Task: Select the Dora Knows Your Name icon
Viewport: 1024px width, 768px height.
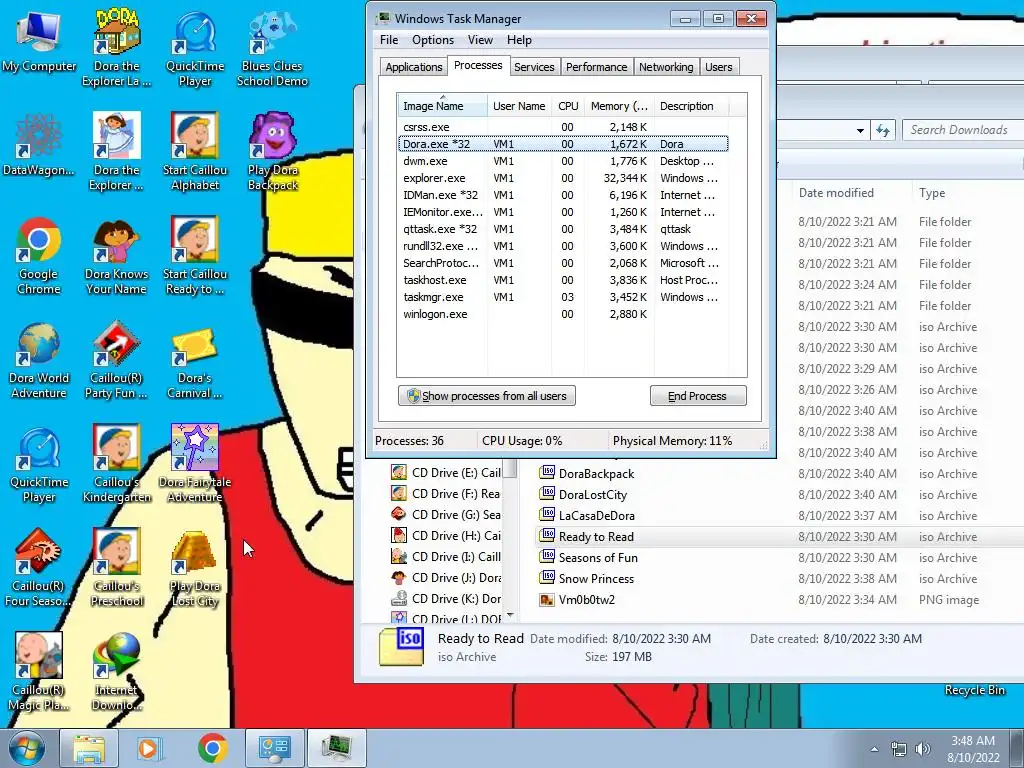Action: [116, 256]
